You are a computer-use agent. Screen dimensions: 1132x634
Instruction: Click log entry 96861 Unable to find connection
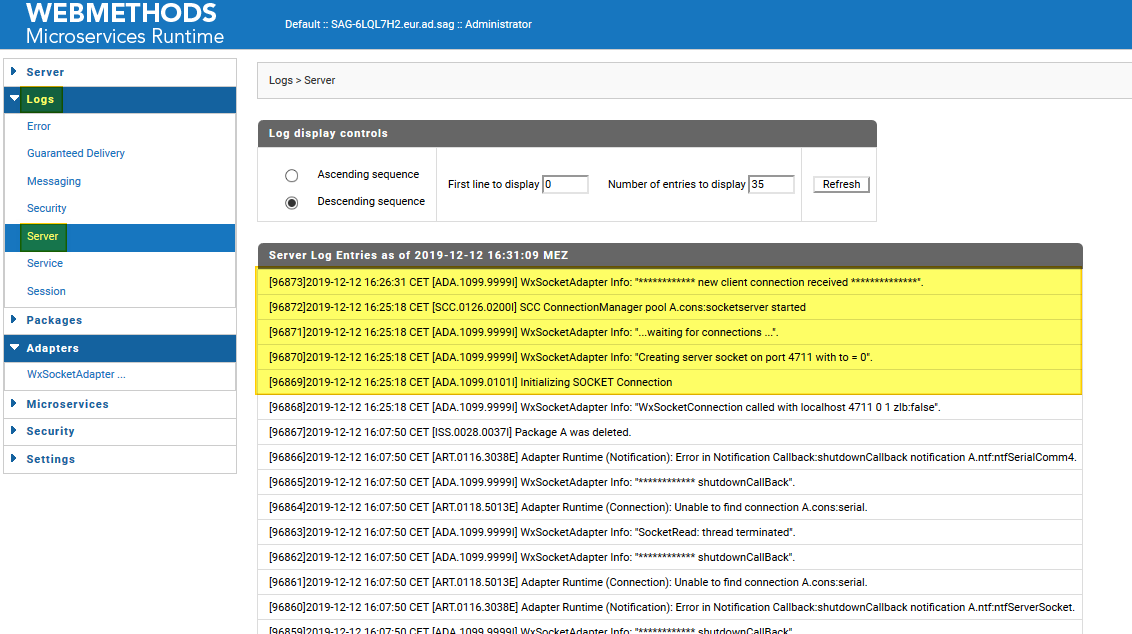click(669, 582)
